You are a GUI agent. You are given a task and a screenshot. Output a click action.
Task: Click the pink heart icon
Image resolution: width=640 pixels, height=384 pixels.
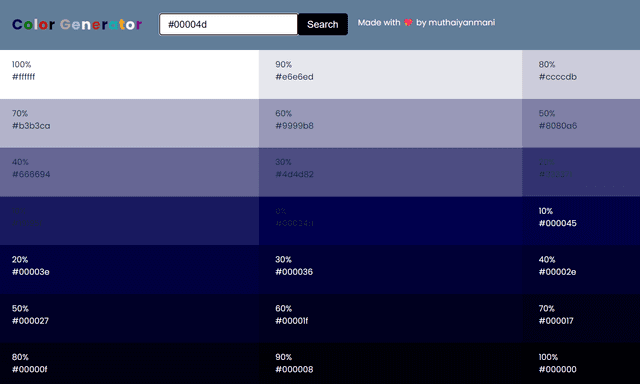408,22
